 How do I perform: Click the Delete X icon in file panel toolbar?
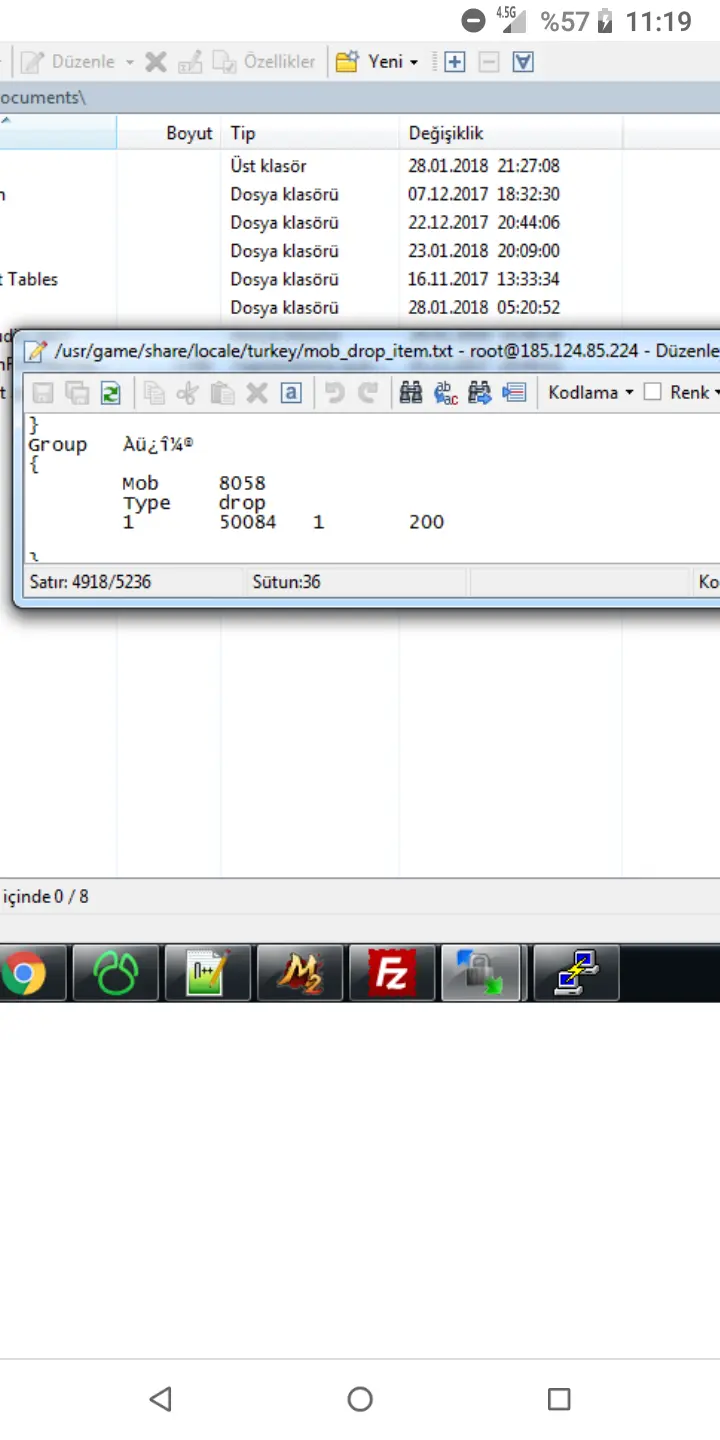(x=155, y=62)
